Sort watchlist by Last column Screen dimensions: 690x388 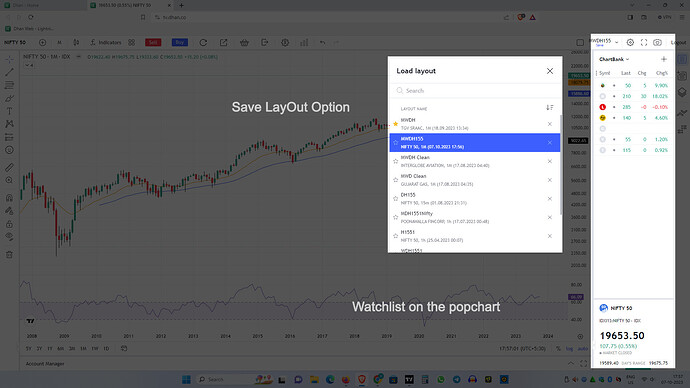pyautogui.click(x=626, y=73)
